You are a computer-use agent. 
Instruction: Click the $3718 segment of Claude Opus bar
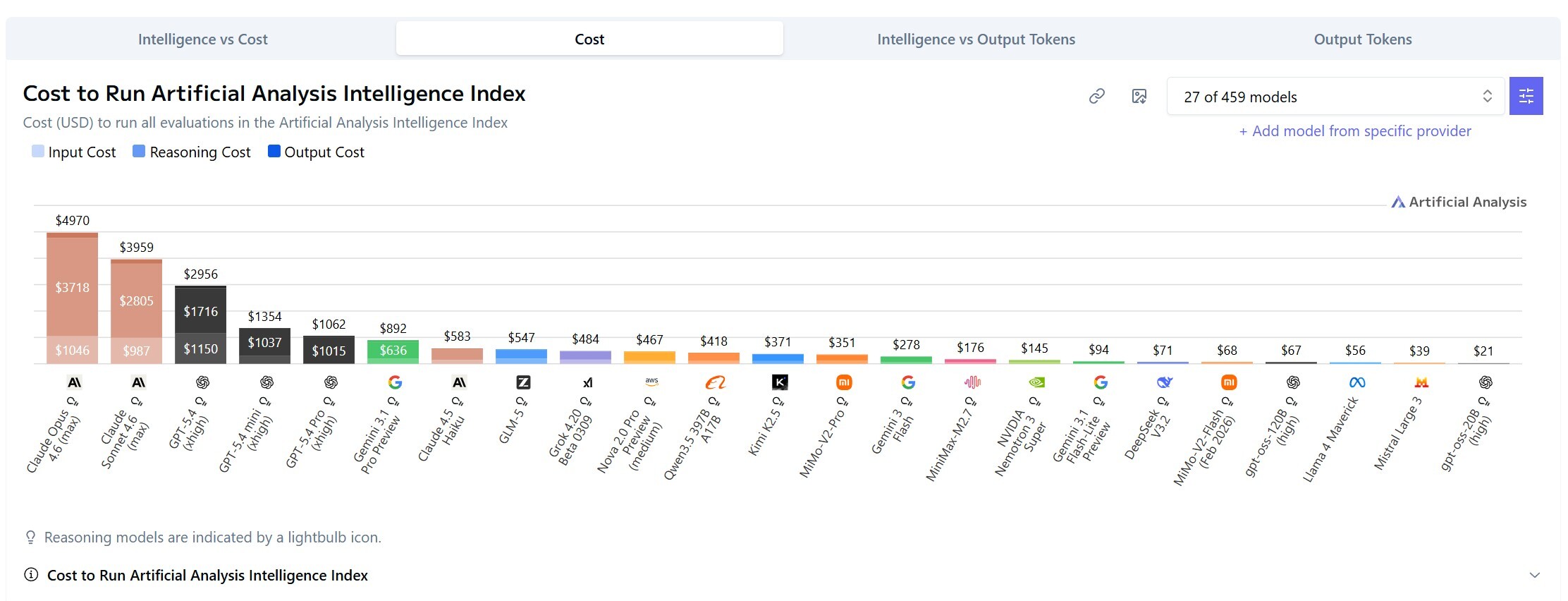(73, 287)
